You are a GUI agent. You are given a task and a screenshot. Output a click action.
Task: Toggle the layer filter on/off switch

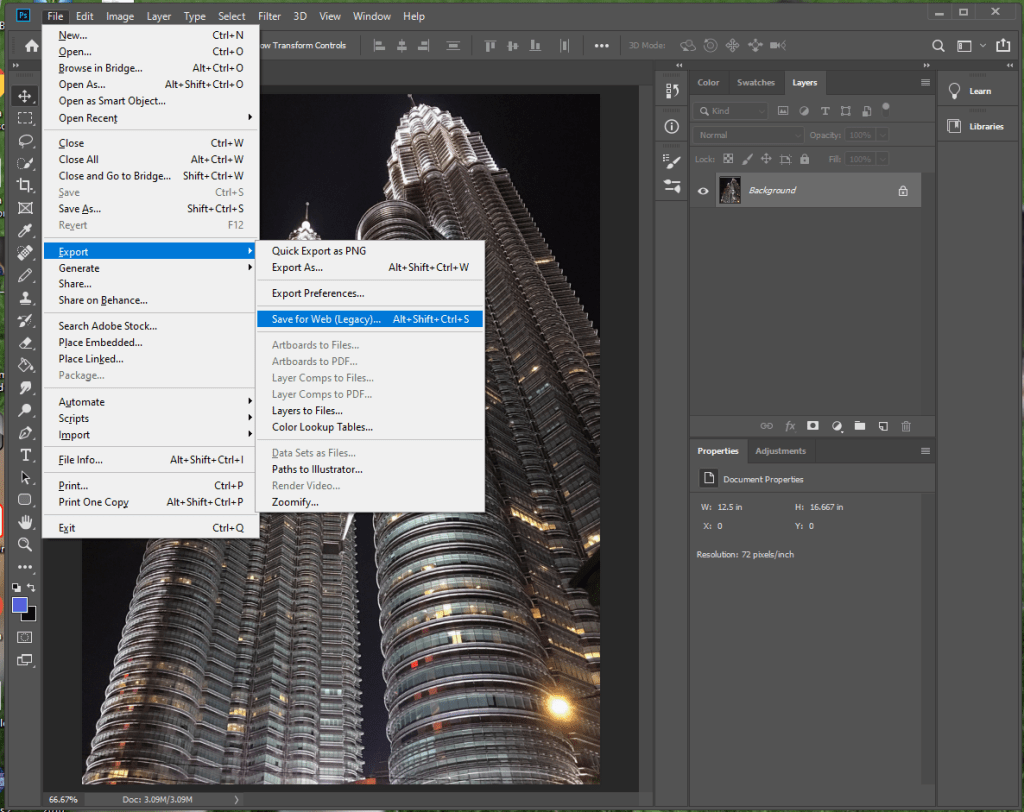886,109
